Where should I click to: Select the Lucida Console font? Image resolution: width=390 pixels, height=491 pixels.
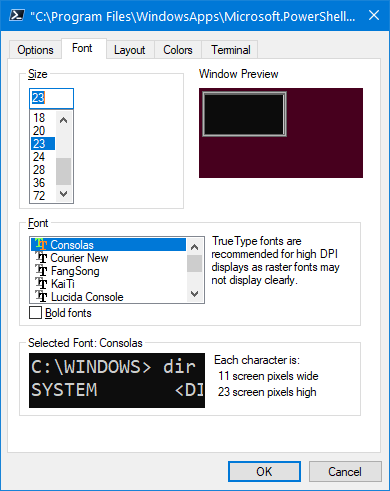pos(108,297)
